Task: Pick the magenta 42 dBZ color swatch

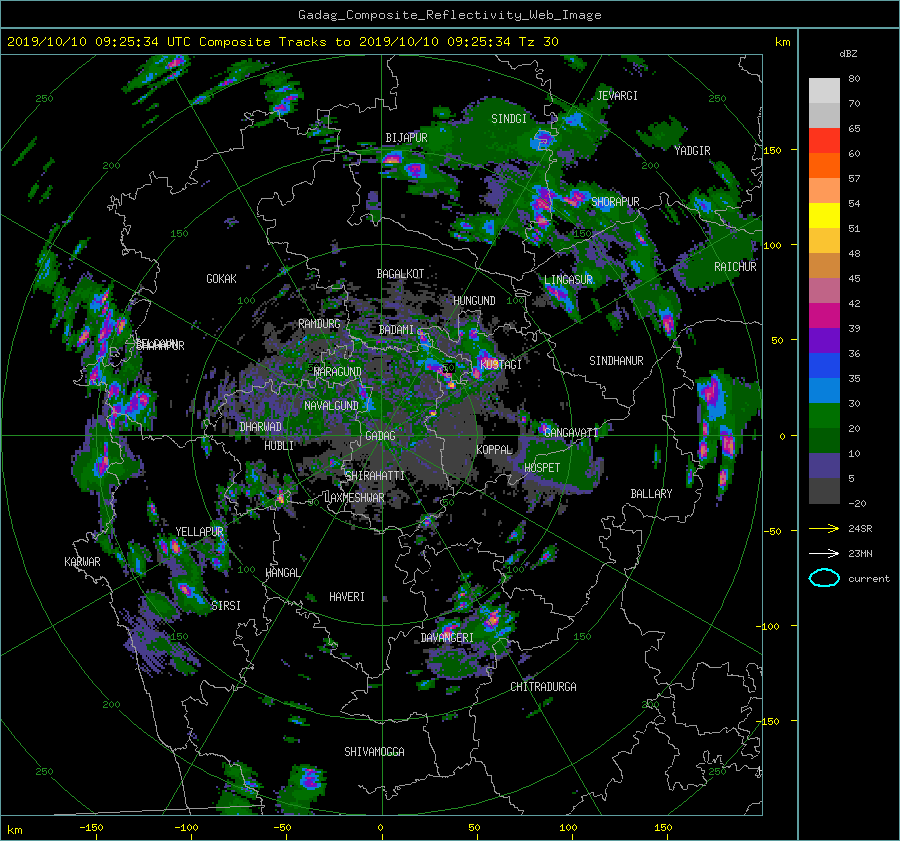Action: pyautogui.click(x=824, y=315)
